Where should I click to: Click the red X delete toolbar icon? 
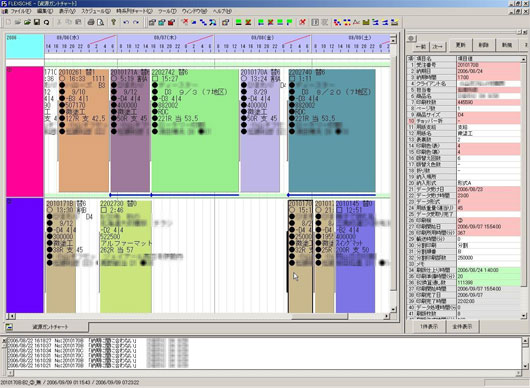[303, 22]
